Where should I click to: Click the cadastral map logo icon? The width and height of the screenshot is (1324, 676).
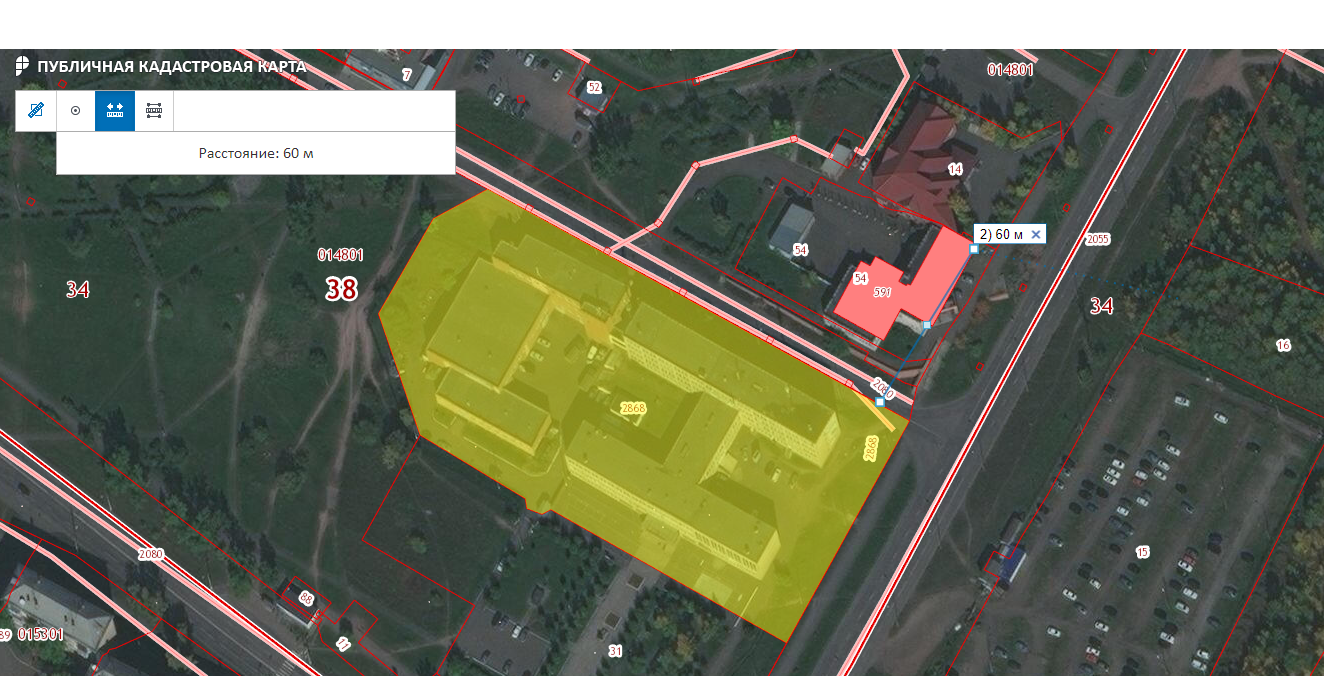pyautogui.click(x=22, y=66)
